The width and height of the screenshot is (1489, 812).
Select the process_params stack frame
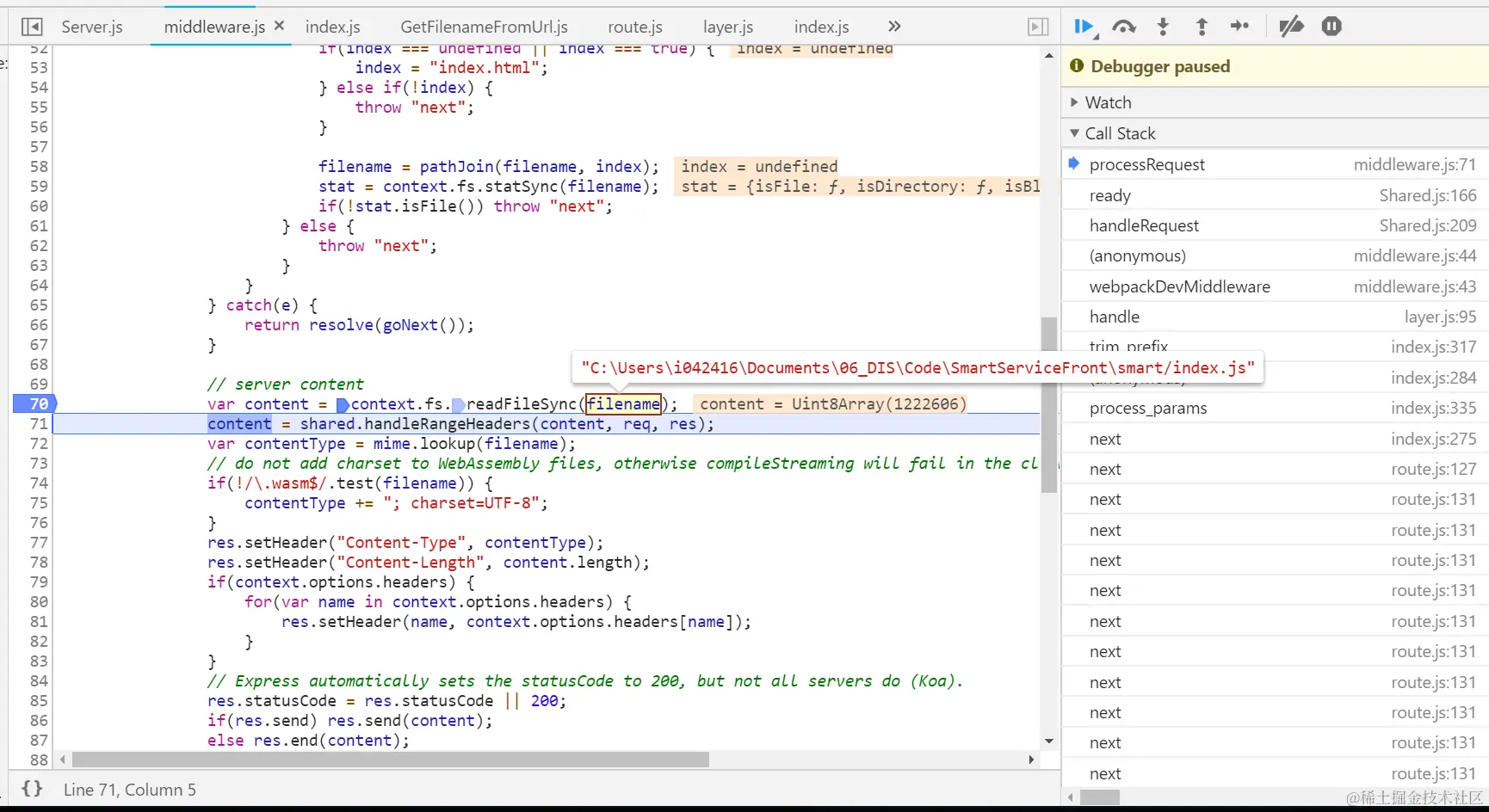tap(1275, 408)
